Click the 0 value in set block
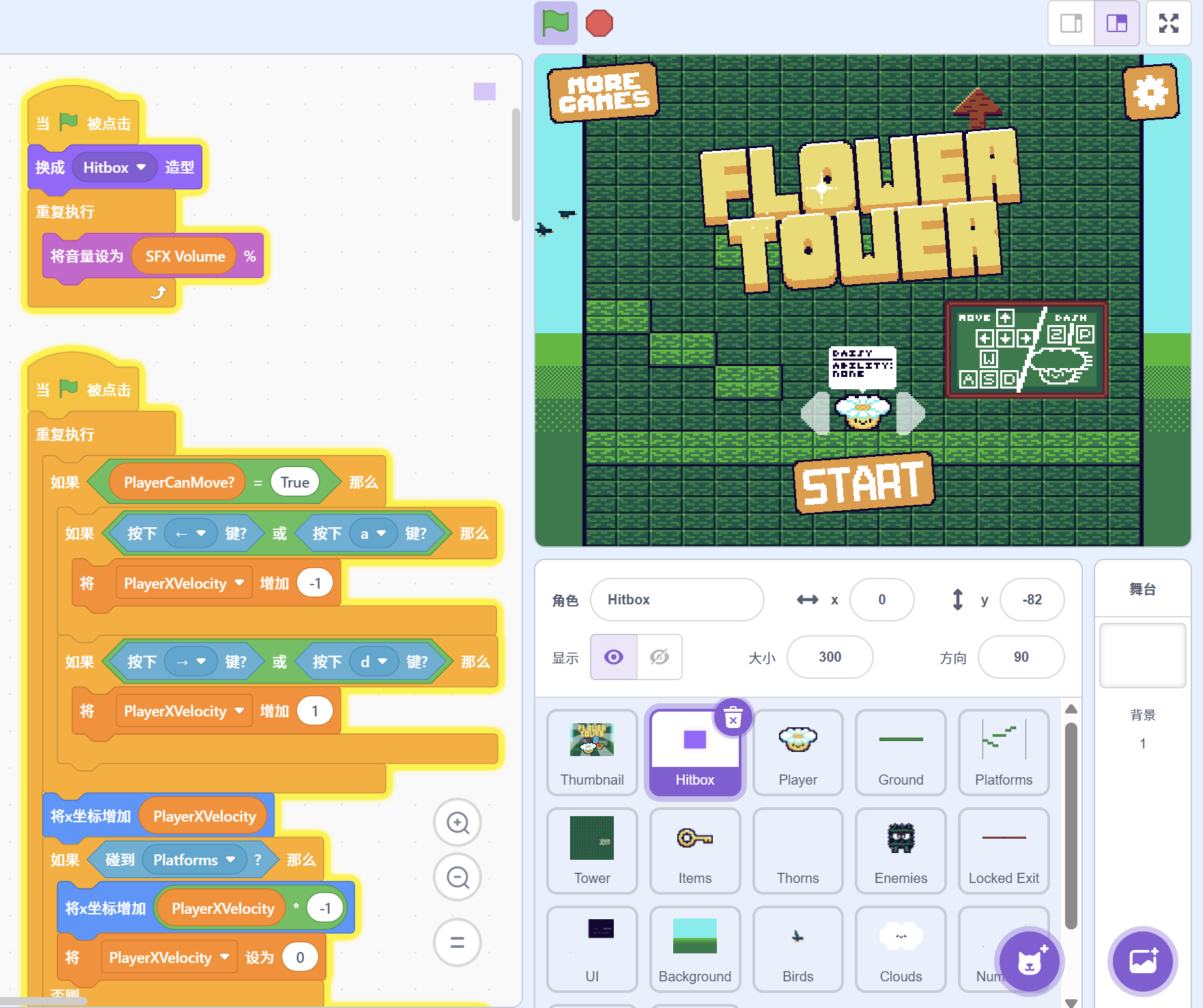 point(300,957)
